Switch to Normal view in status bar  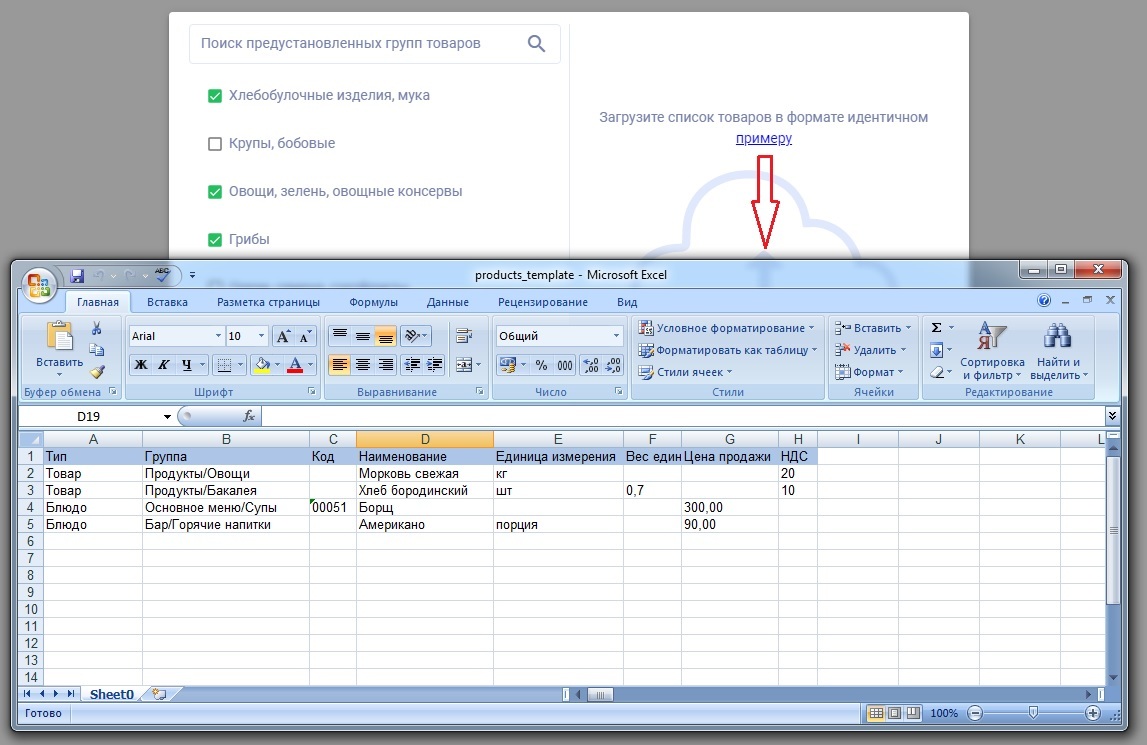coord(876,713)
